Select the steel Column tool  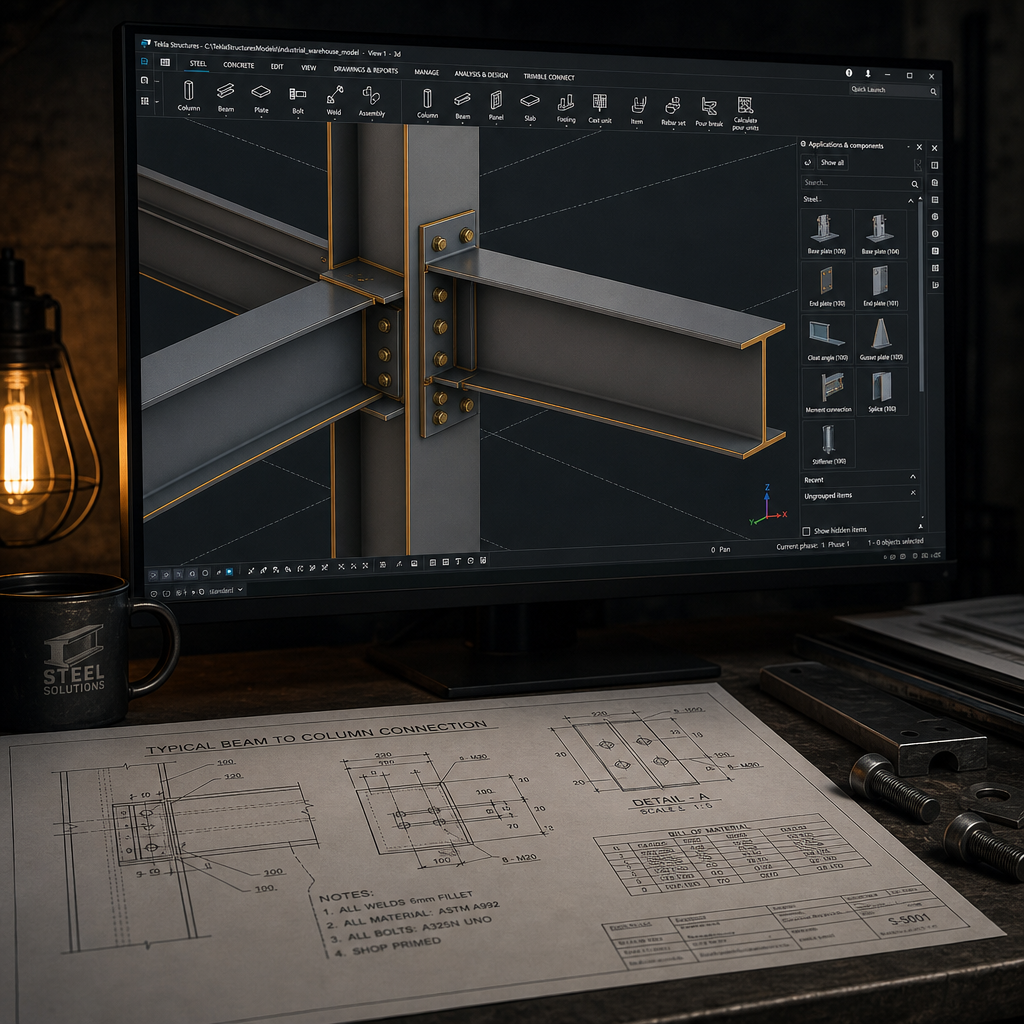(189, 95)
